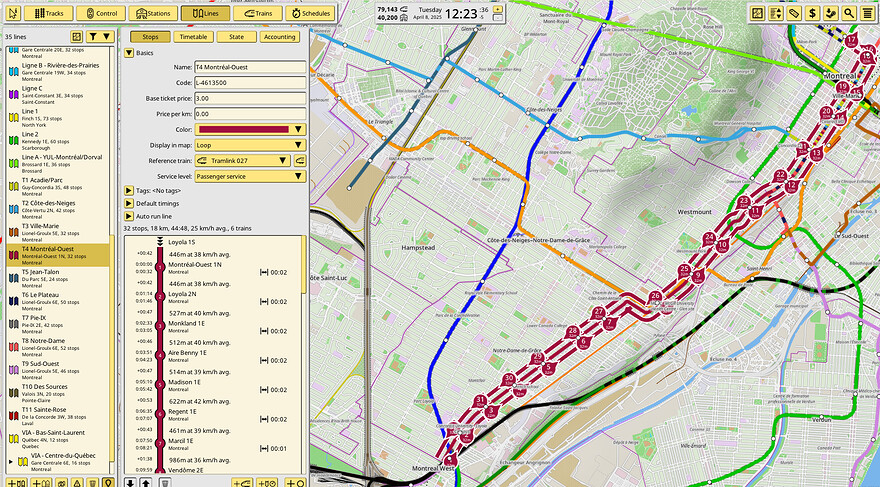Select the Loyola 2N stop row
Image resolution: width=880 pixels, height=487 pixels.
click(x=213, y=297)
